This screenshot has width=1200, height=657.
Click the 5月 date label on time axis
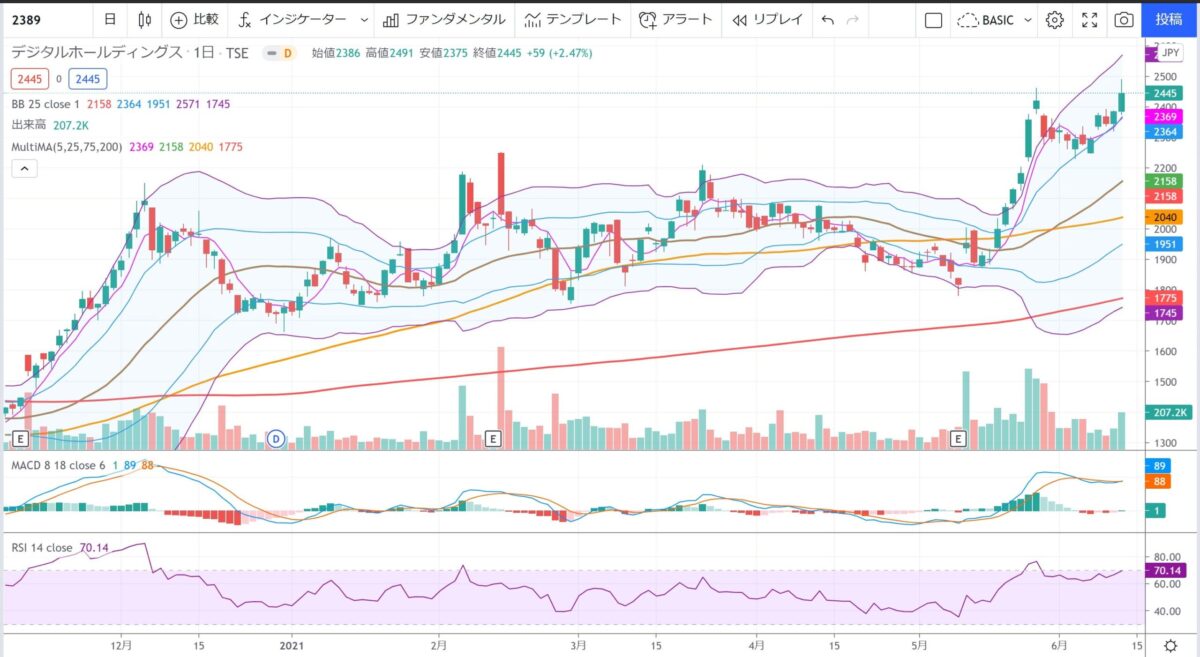920,646
